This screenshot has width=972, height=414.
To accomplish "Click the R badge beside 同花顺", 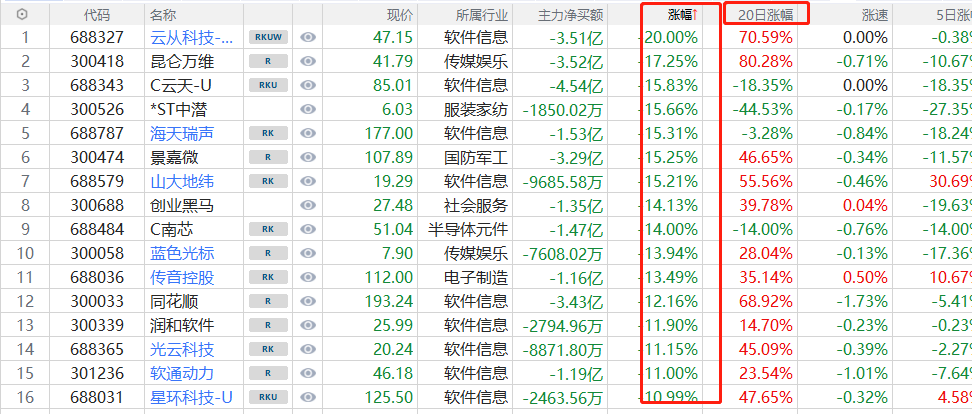I will point(268,301).
